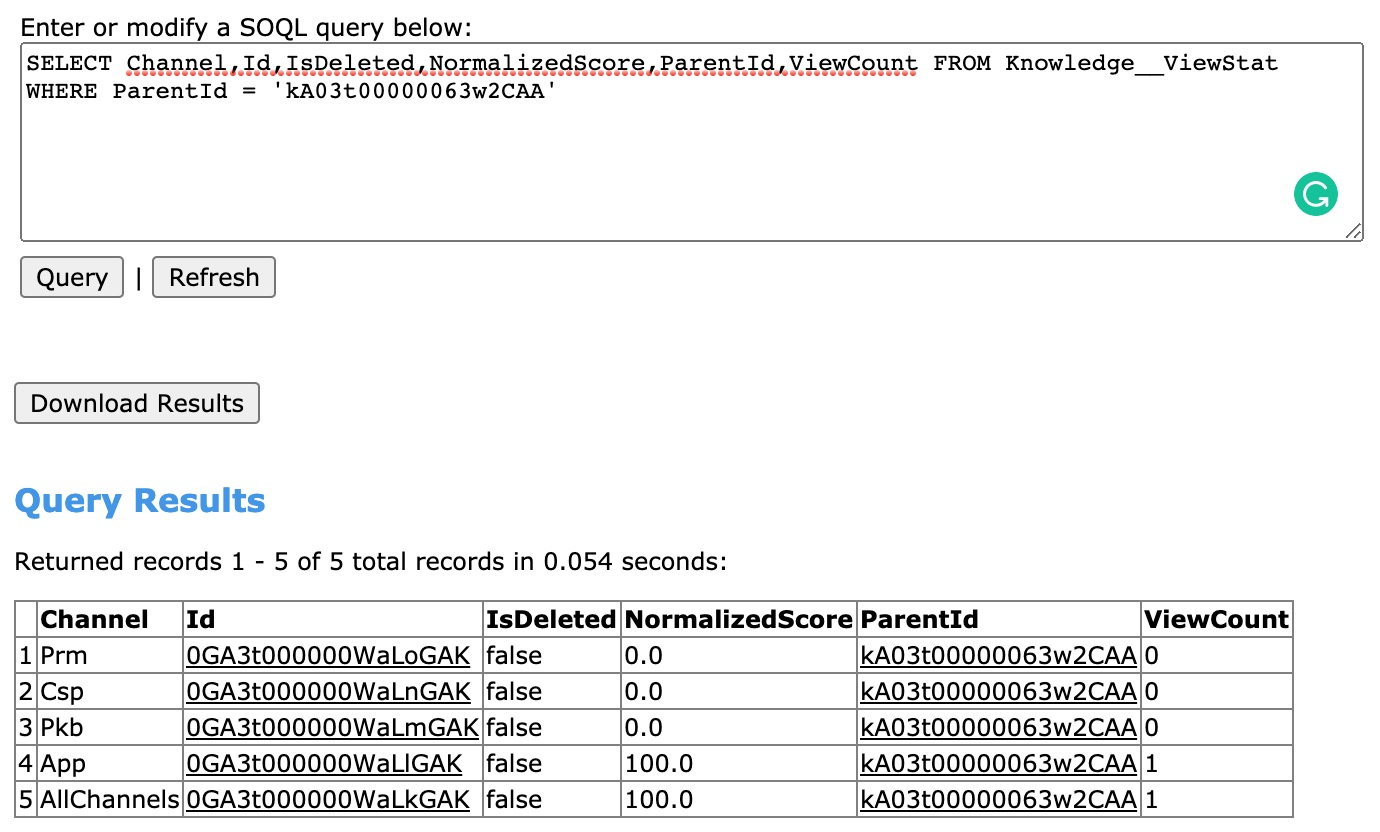Open the ParentId link in the Csp row
This screenshot has height=832, width=1380.
coord(998,691)
